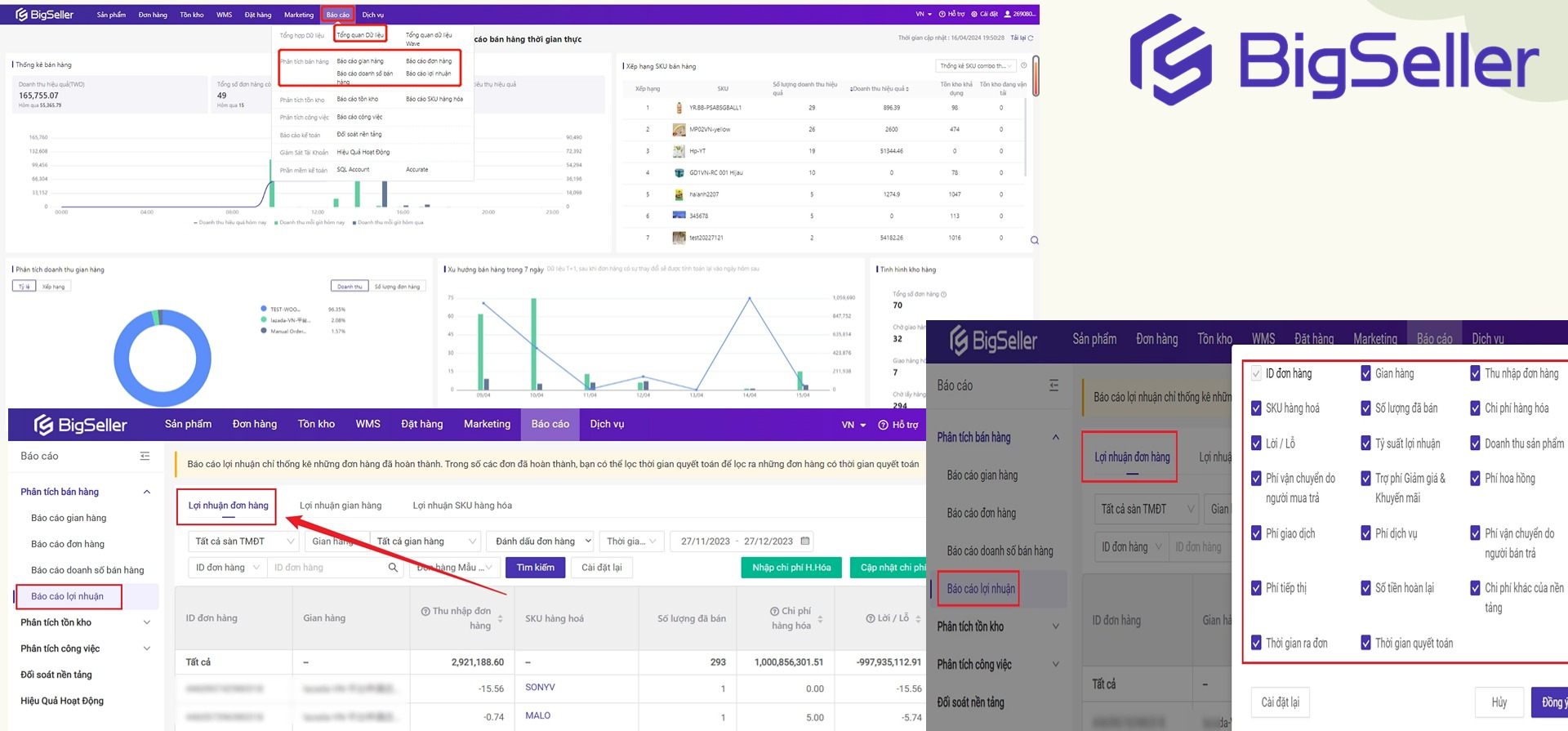Click the search magnifier in ID đơn hàng field

pyautogui.click(x=393, y=568)
